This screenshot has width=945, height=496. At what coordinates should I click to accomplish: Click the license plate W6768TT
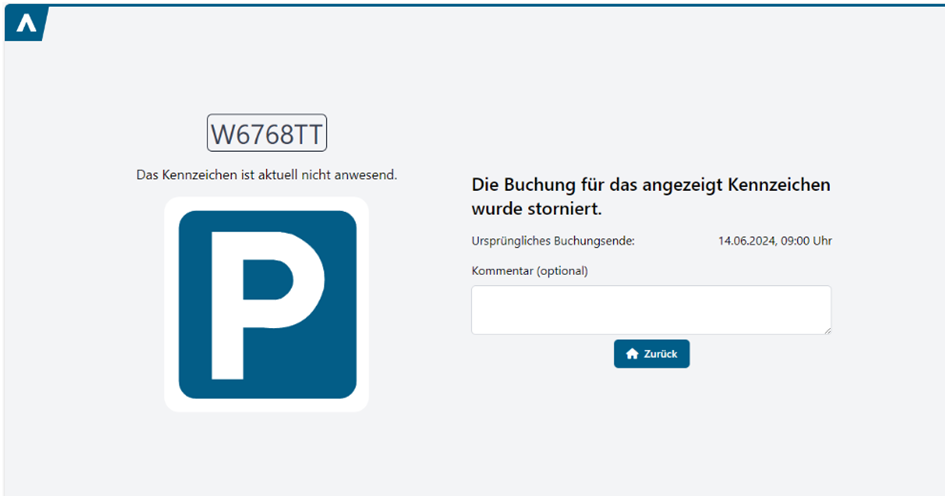pos(267,133)
